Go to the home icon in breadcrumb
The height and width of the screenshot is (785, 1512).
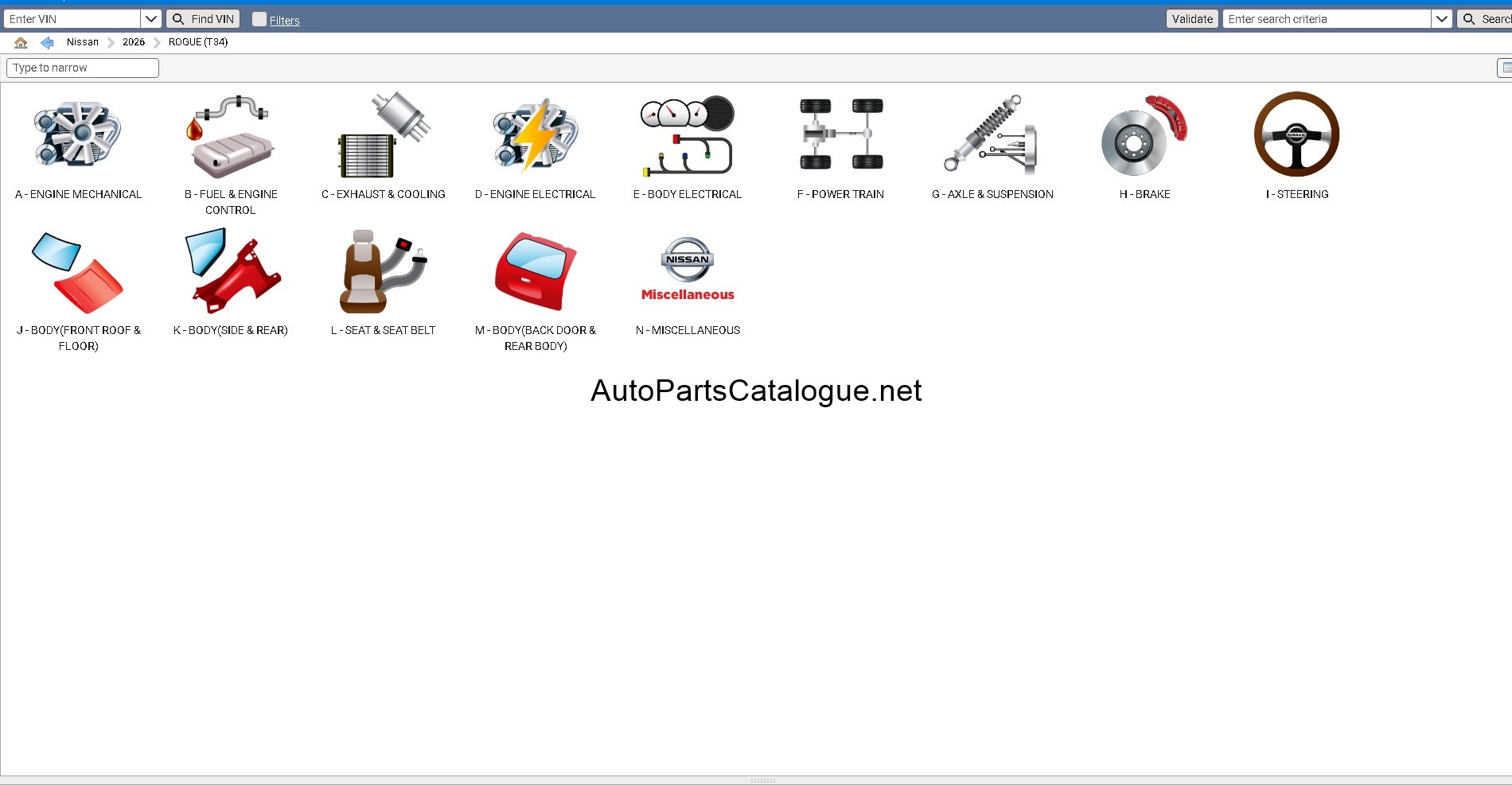pyautogui.click(x=21, y=42)
